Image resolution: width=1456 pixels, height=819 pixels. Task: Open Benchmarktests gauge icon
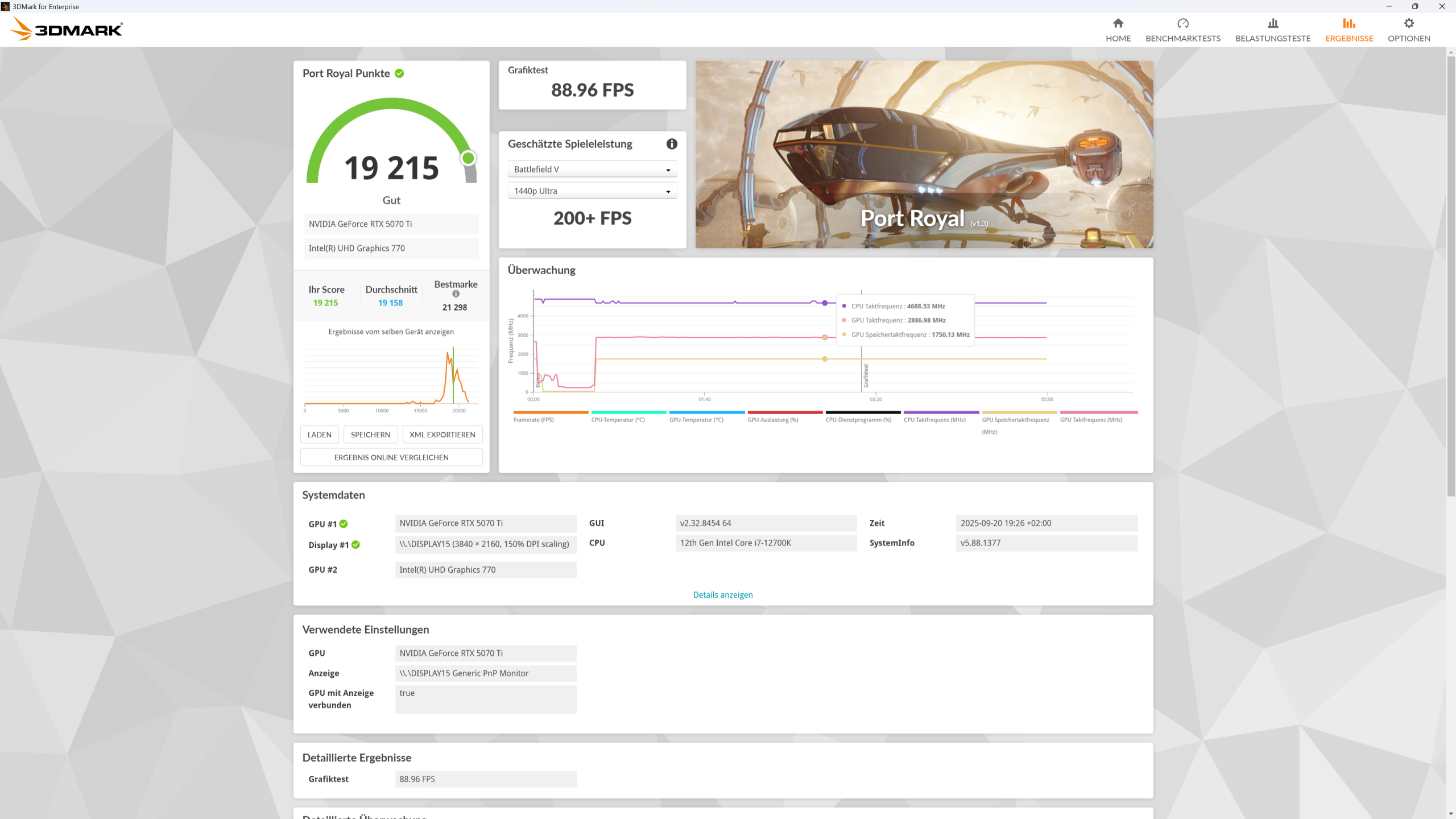tap(1182, 23)
